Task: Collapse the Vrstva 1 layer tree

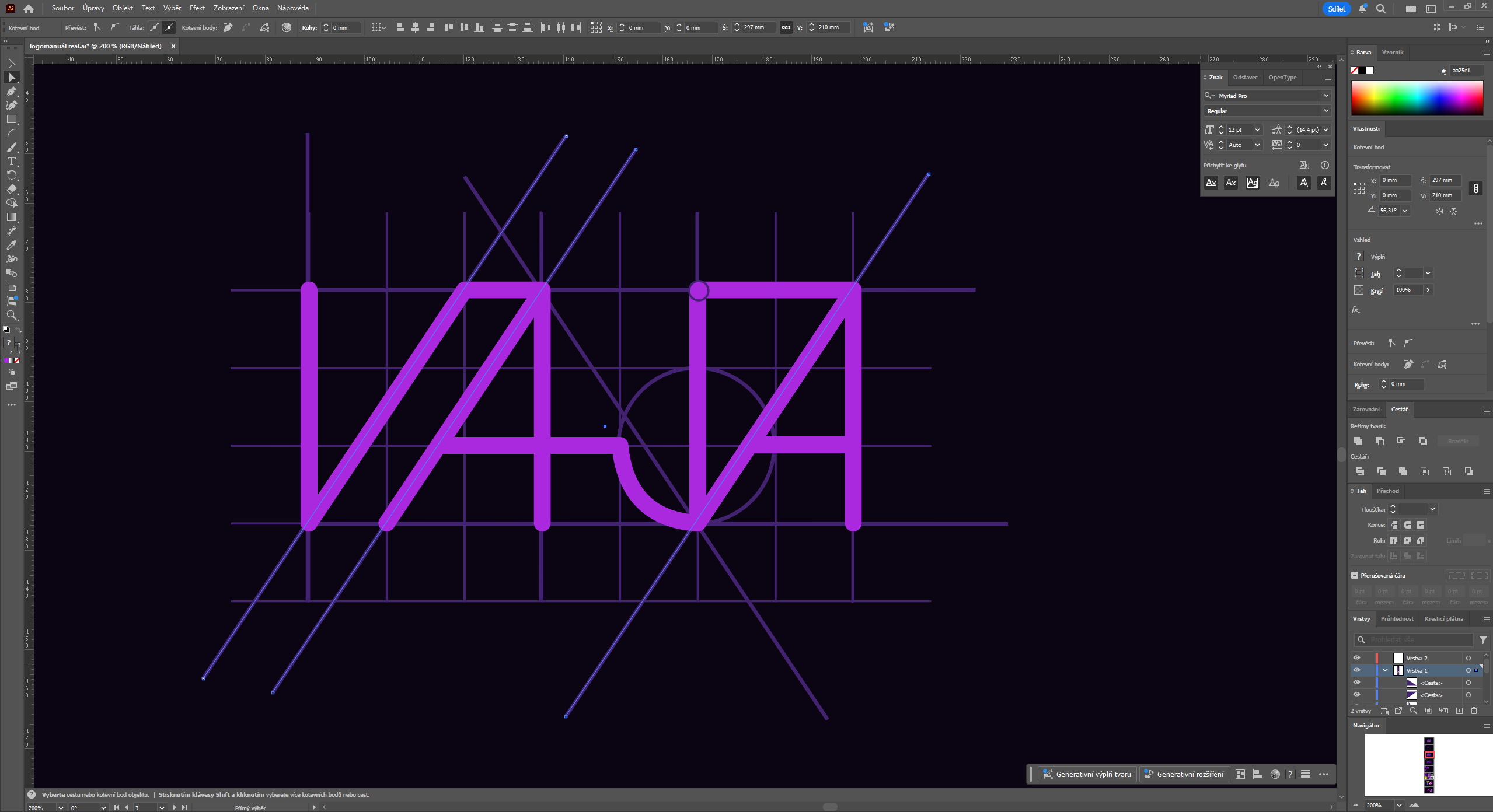Action: tap(1385, 670)
